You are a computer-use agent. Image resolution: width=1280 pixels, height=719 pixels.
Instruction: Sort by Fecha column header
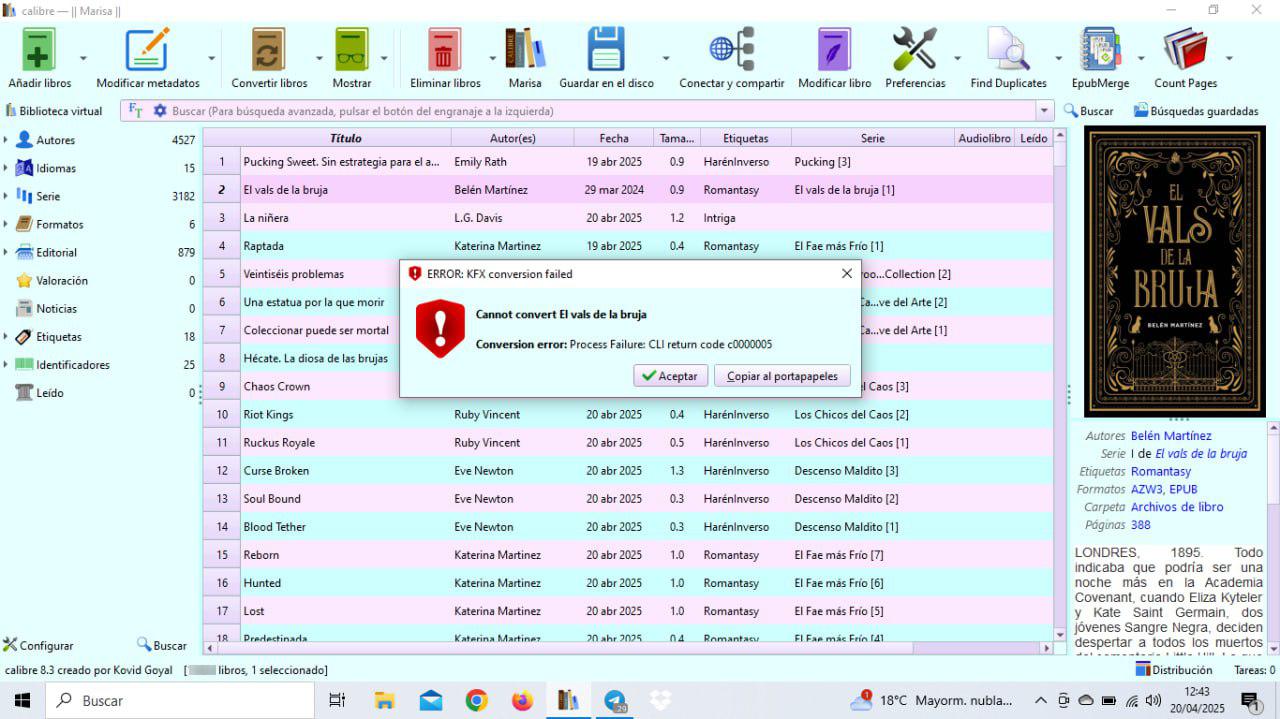[x=614, y=138]
